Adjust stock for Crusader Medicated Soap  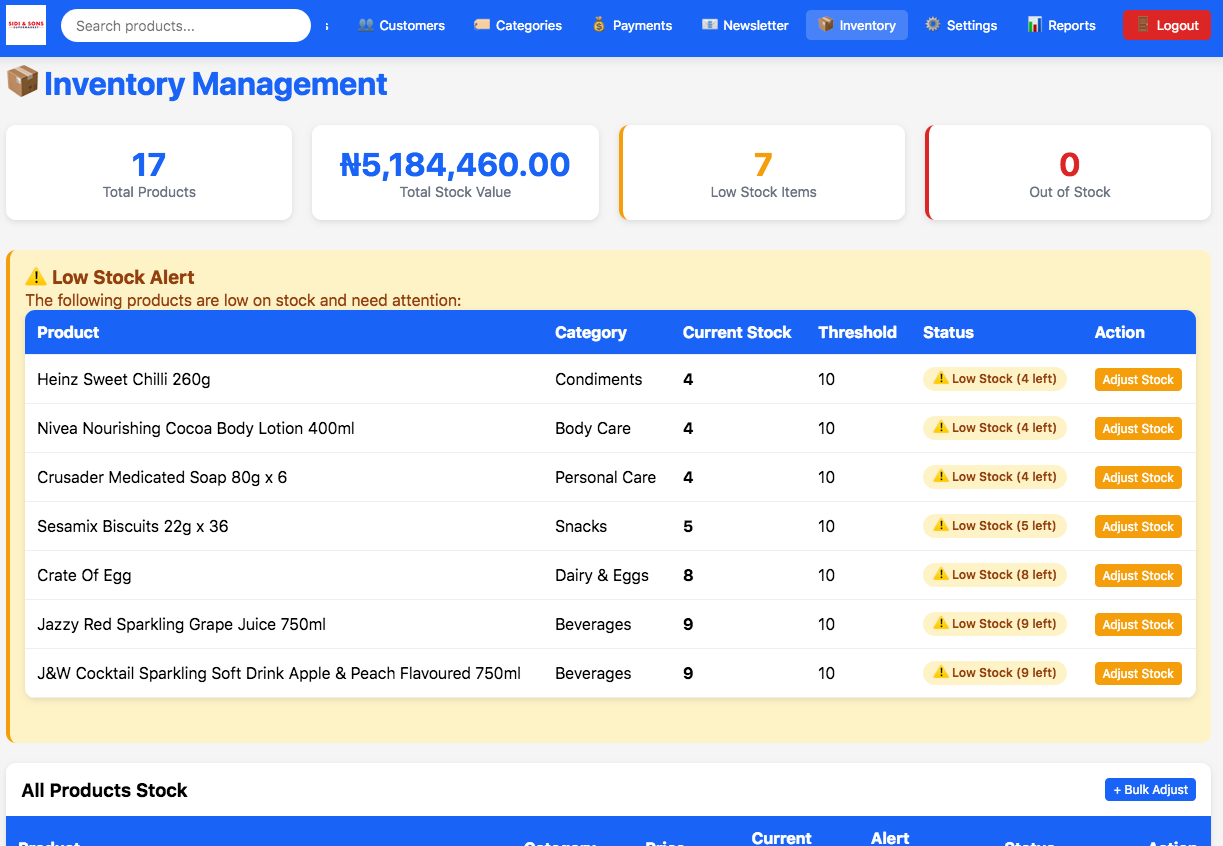(x=1138, y=478)
